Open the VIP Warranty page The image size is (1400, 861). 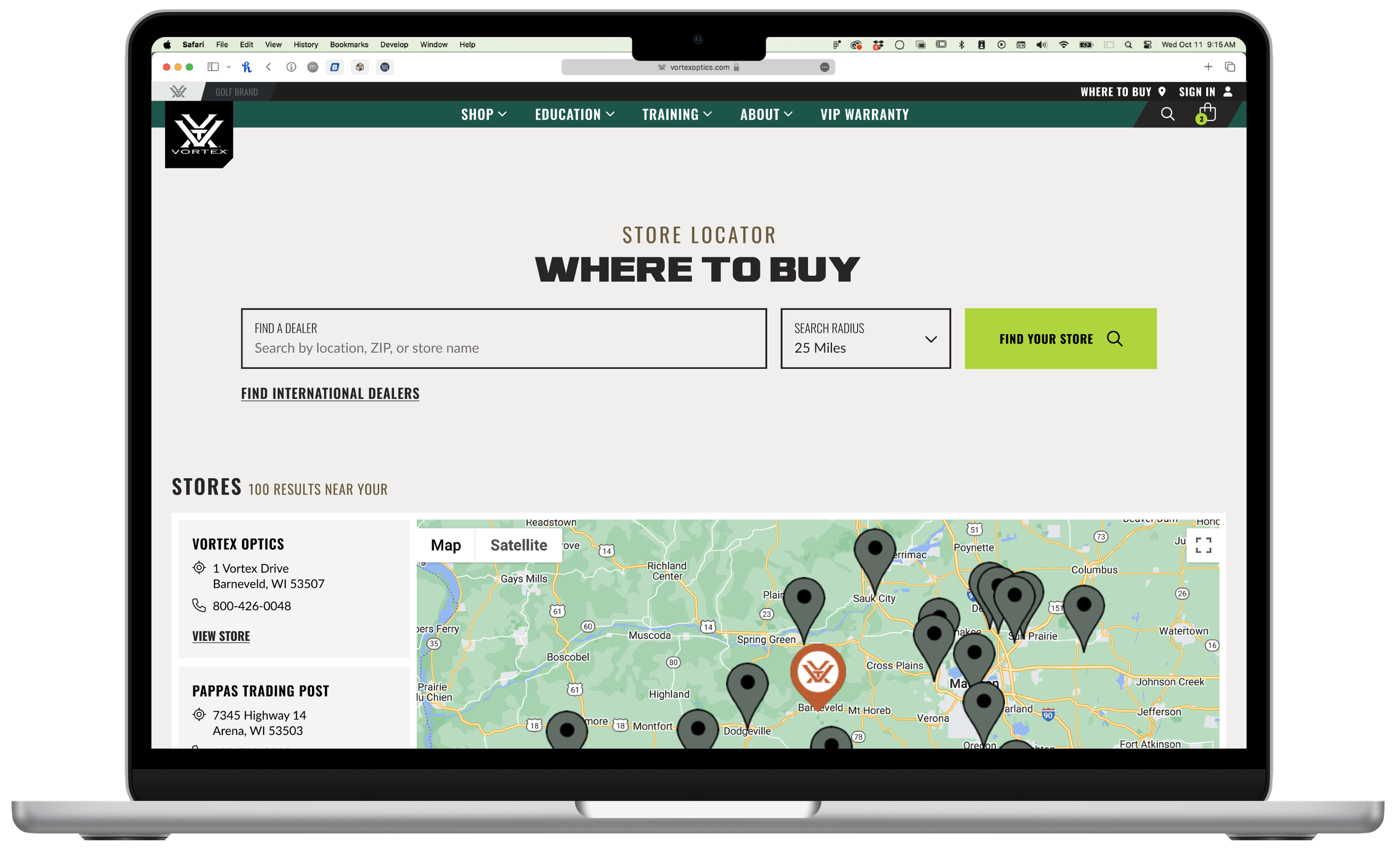[865, 114]
